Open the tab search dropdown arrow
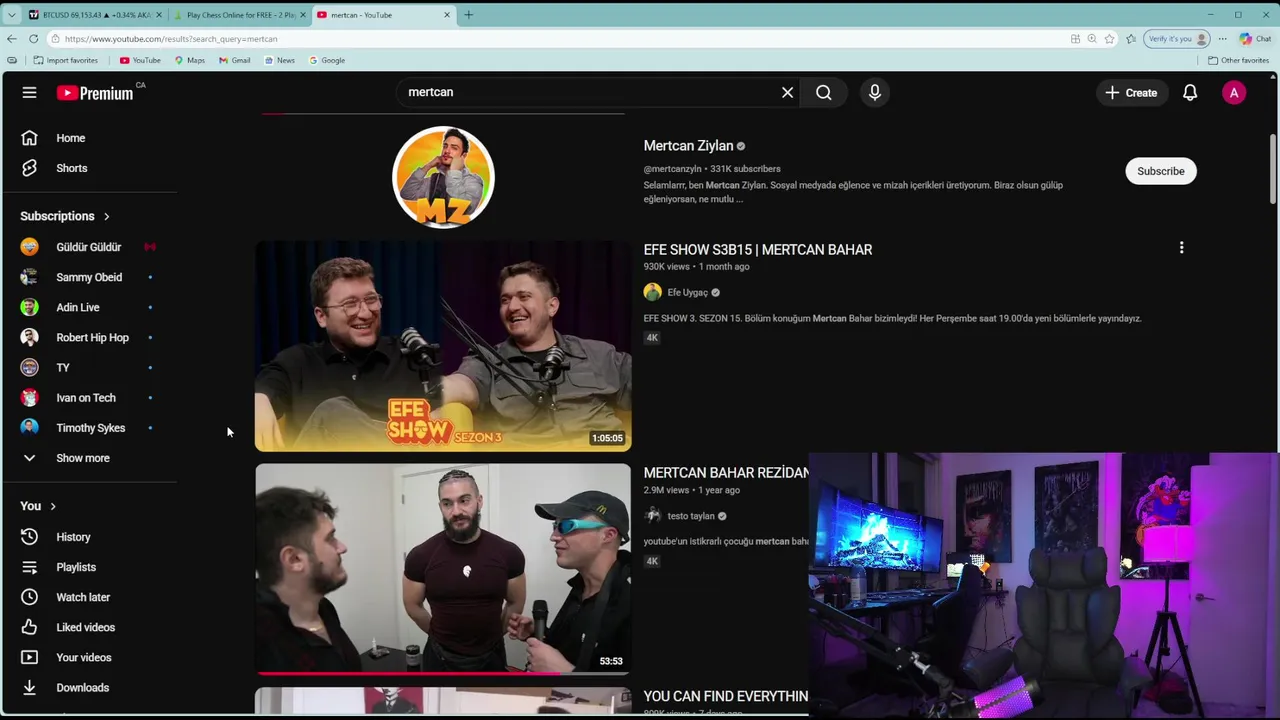This screenshot has width=1280, height=720. pos(11,15)
